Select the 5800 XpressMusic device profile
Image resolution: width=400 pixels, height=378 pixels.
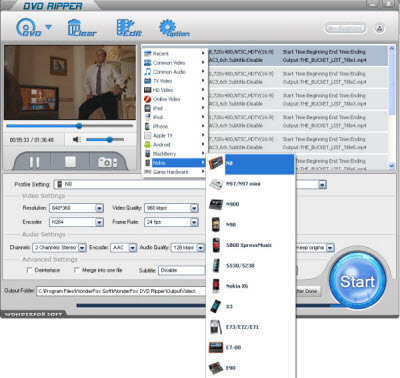tap(251, 245)
